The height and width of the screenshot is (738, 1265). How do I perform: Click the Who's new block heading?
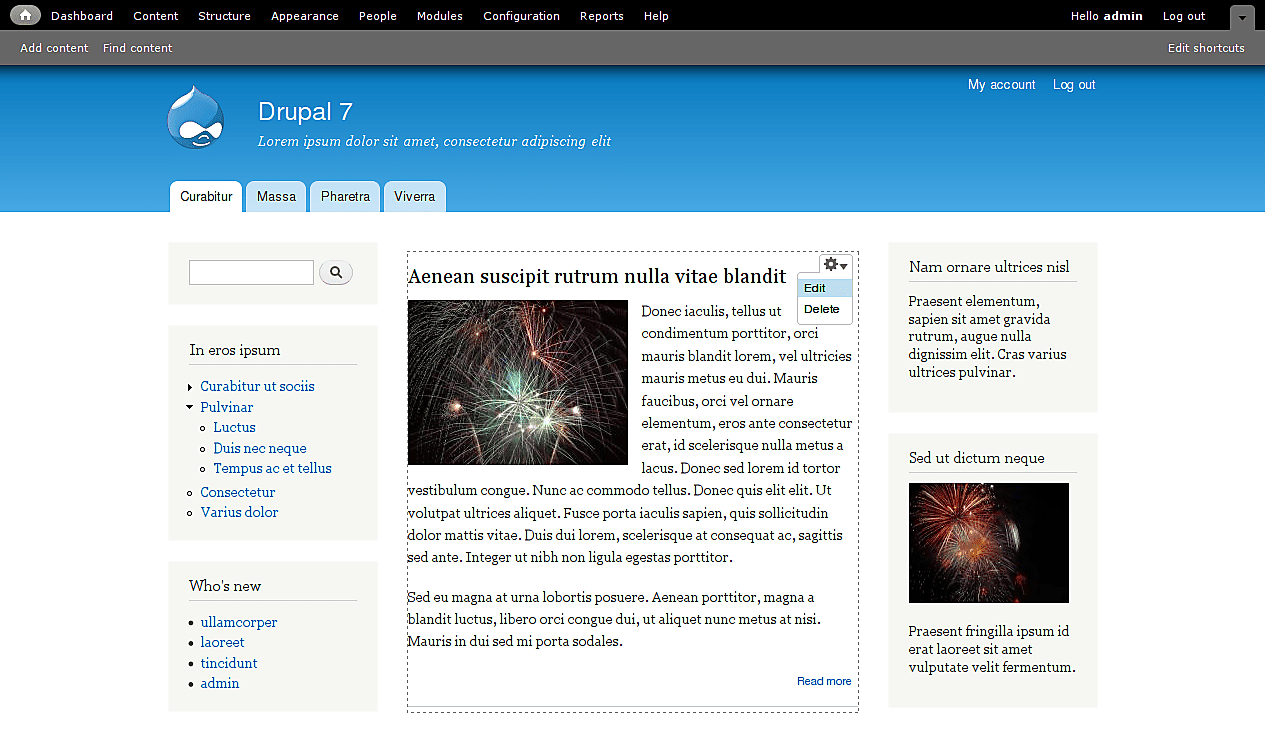pyautogui.click(x=225, y=586)
